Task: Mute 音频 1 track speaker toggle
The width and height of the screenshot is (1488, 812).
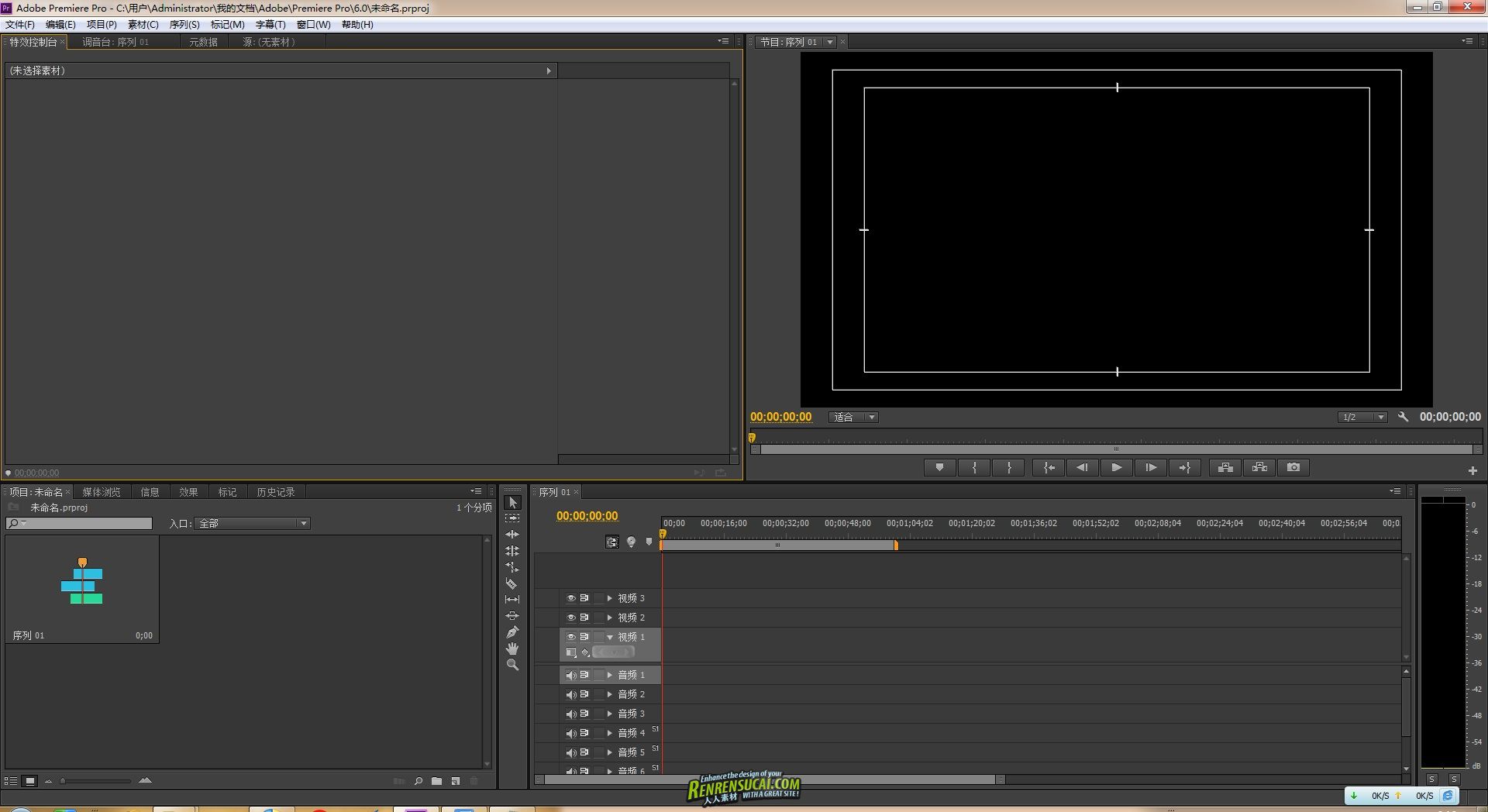Action: click(571, 675)
